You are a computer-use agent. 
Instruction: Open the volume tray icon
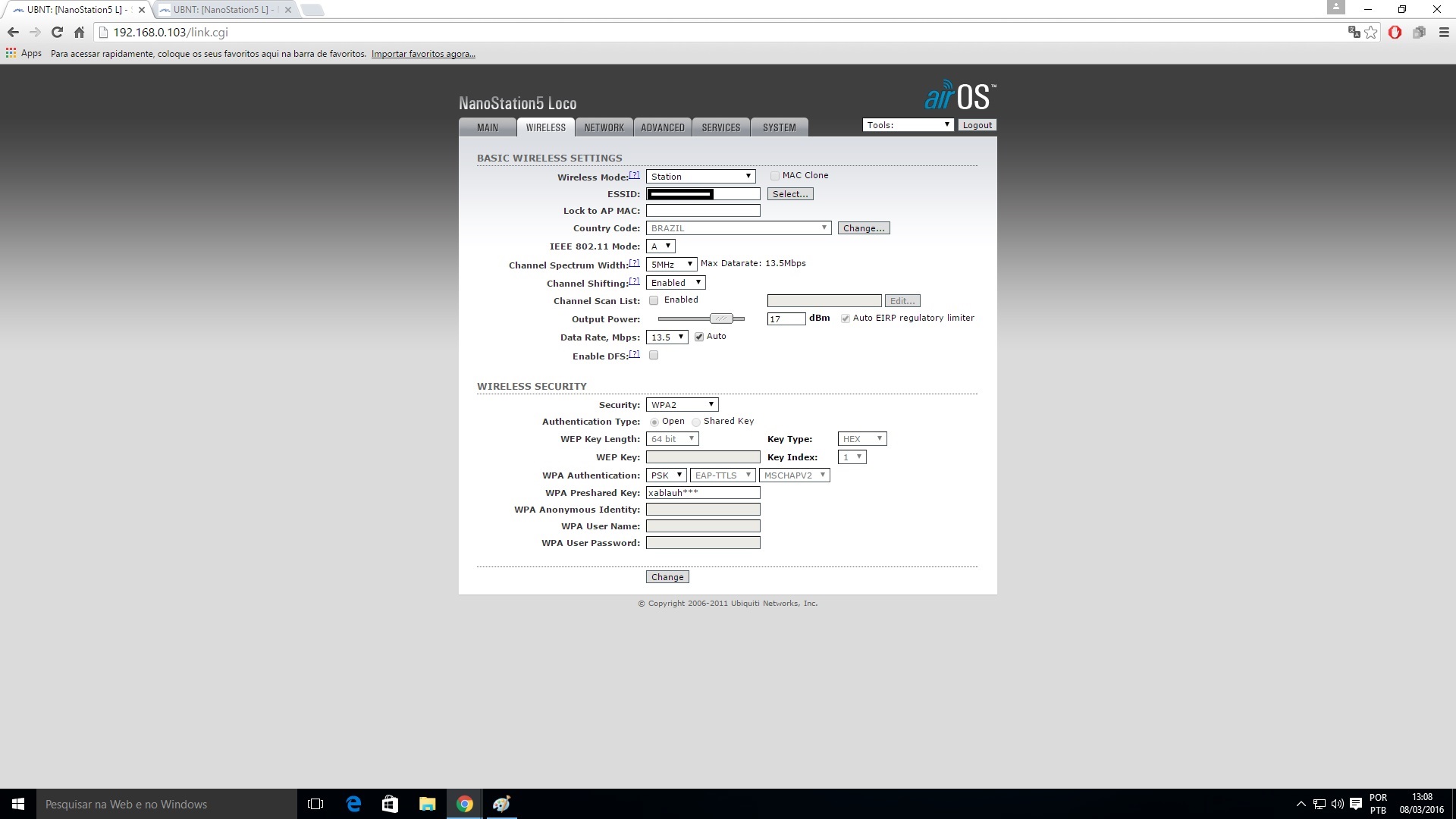(x=1337, y=804)
